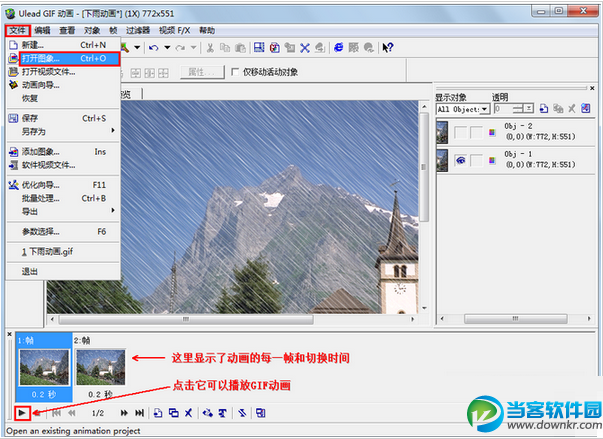603x439 pixels.
Task: Open the undo history dropdown arrow
Action: (167, 48)
